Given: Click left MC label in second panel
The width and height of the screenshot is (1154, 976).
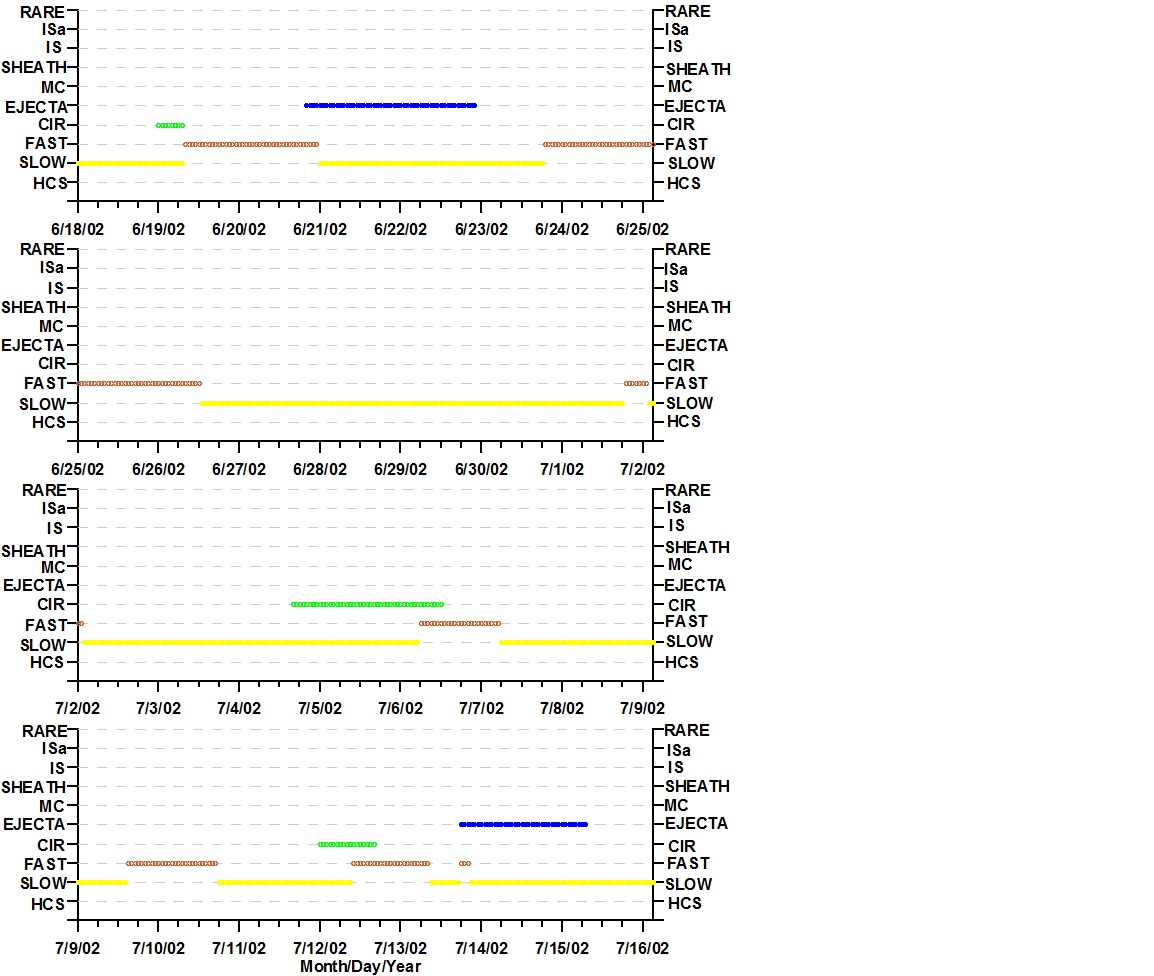Looking at the screenshot, I should point(52,327).
